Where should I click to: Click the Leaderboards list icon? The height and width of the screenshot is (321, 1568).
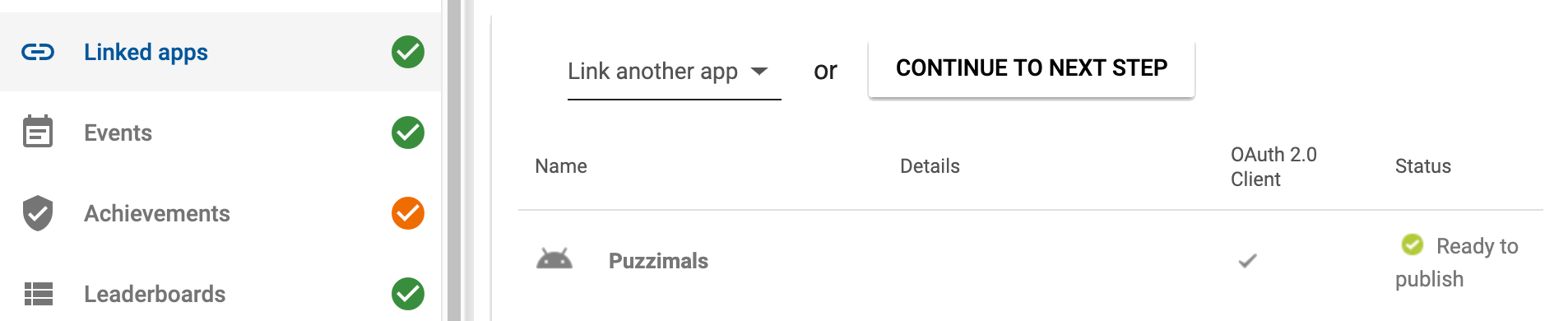tap(39, 294)
